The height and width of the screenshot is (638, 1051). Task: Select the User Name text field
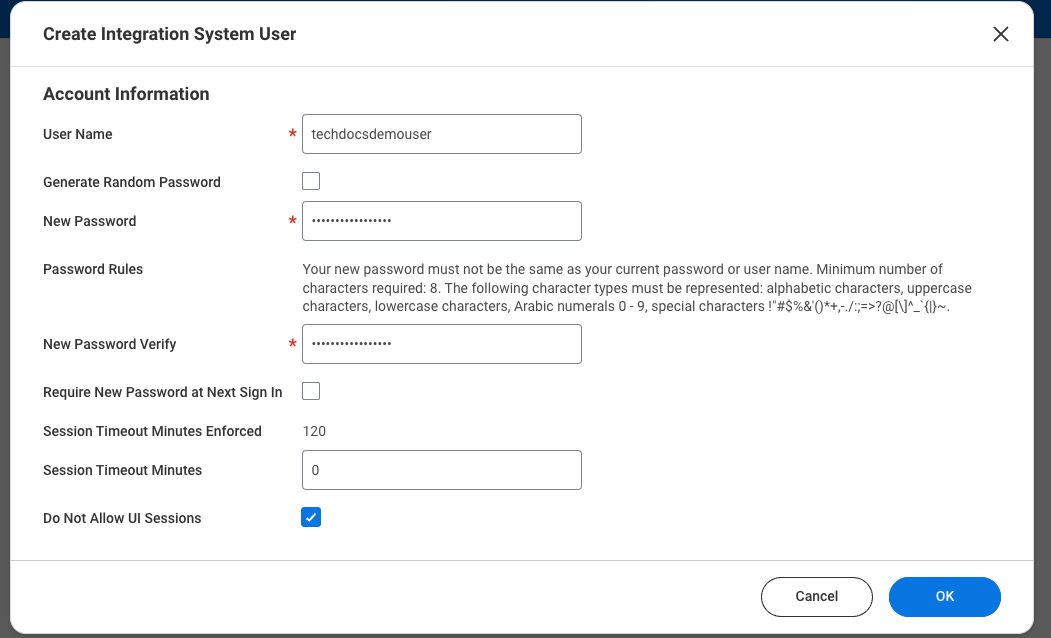(441, 133)
